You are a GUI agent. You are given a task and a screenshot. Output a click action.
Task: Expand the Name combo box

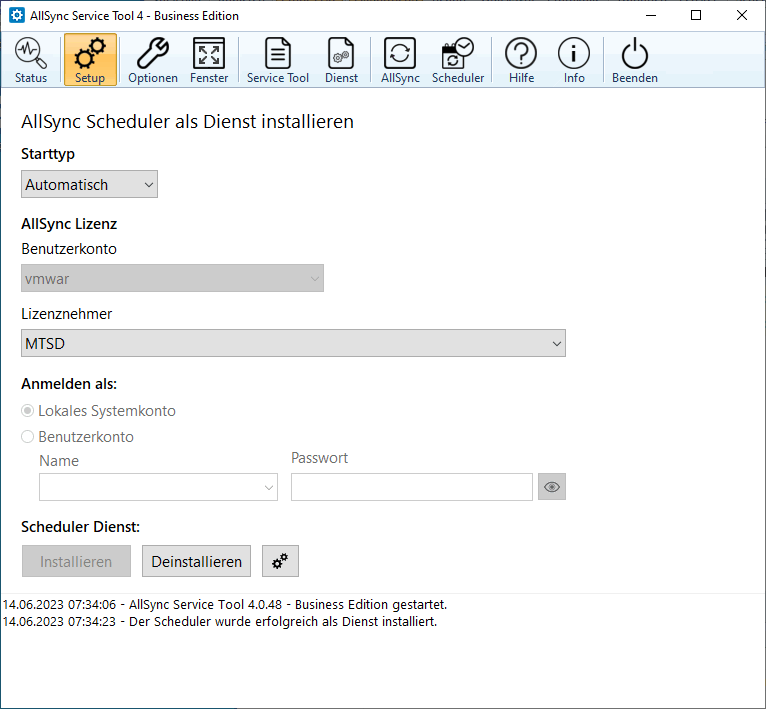click(159, 488)
